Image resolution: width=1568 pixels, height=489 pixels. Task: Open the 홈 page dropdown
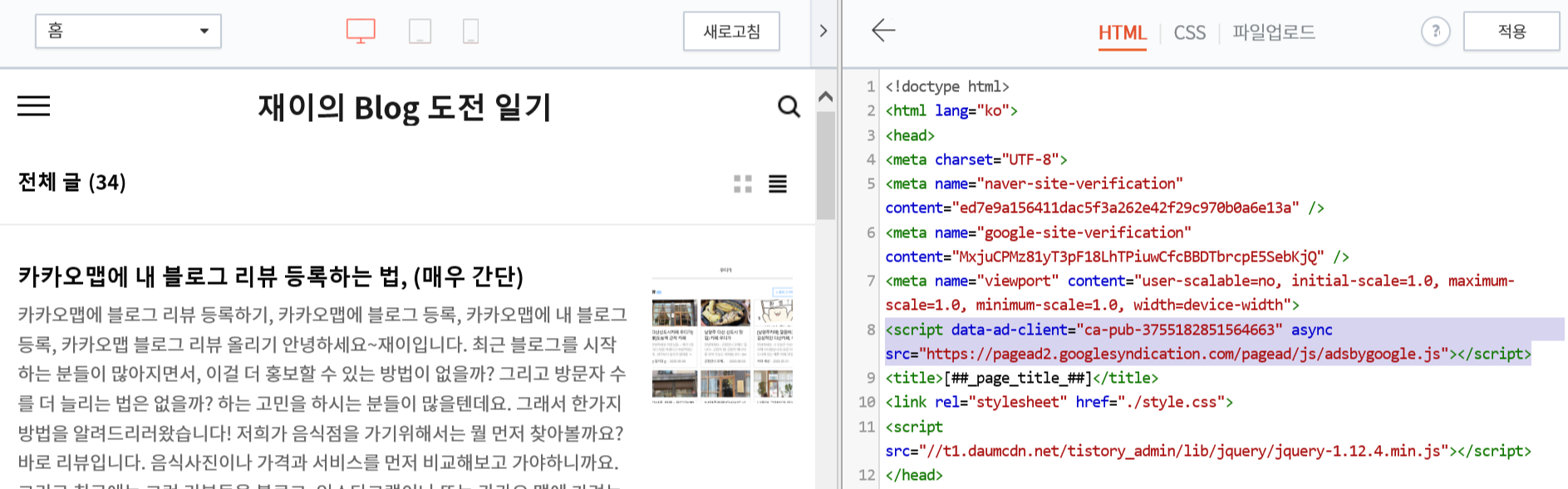(x=128, y=32)
